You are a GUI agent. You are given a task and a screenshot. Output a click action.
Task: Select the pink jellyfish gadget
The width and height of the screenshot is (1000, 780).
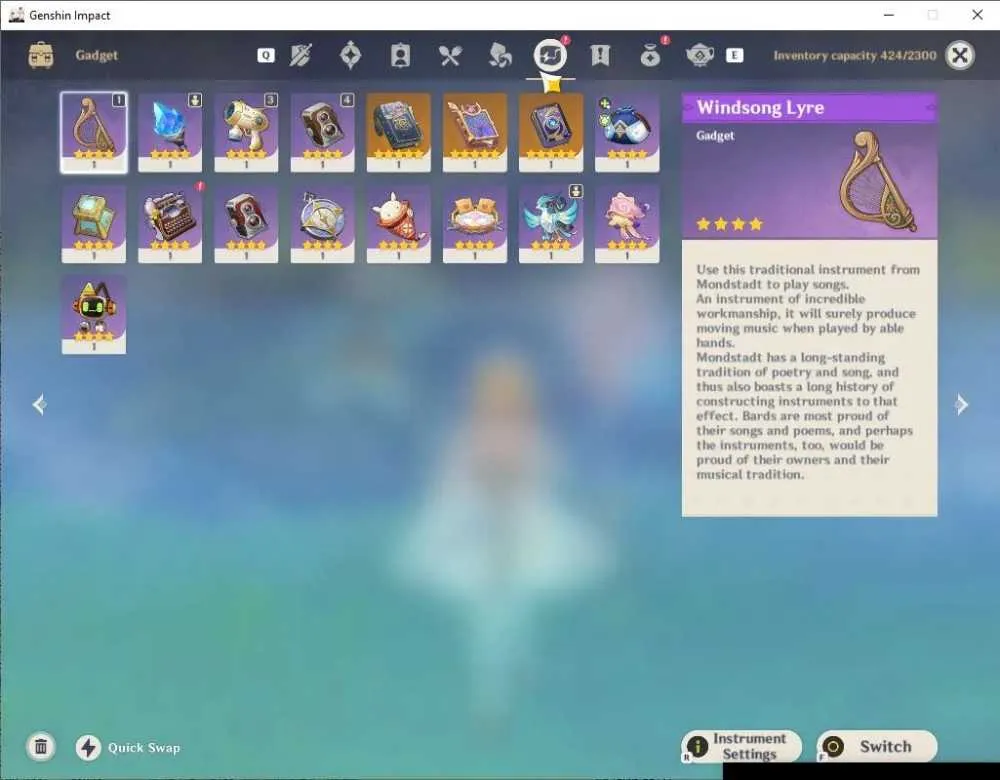[627, 224]
